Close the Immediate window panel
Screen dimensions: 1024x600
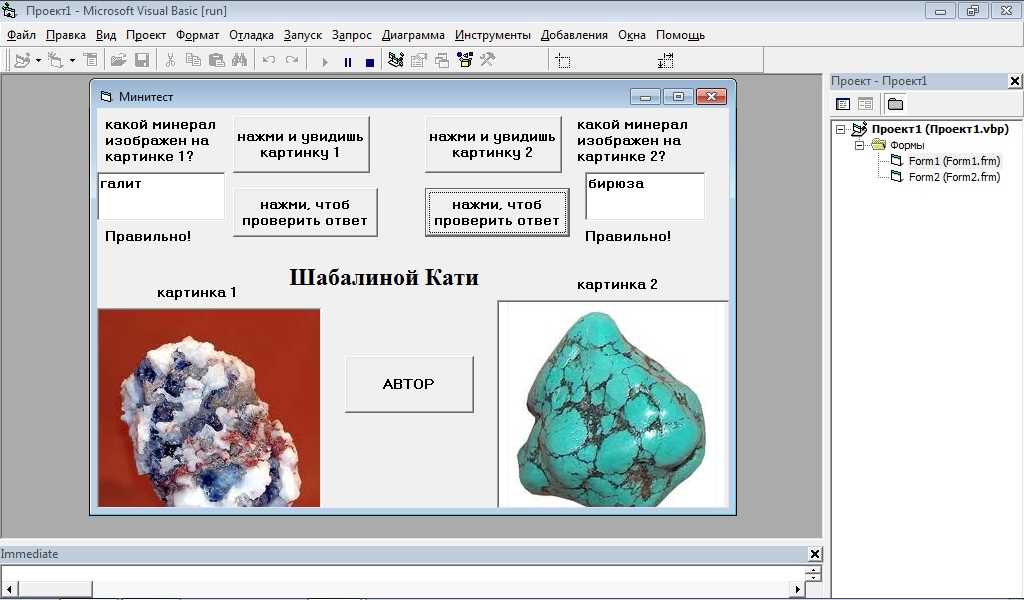pyautogui.click(x=815, y=554)
